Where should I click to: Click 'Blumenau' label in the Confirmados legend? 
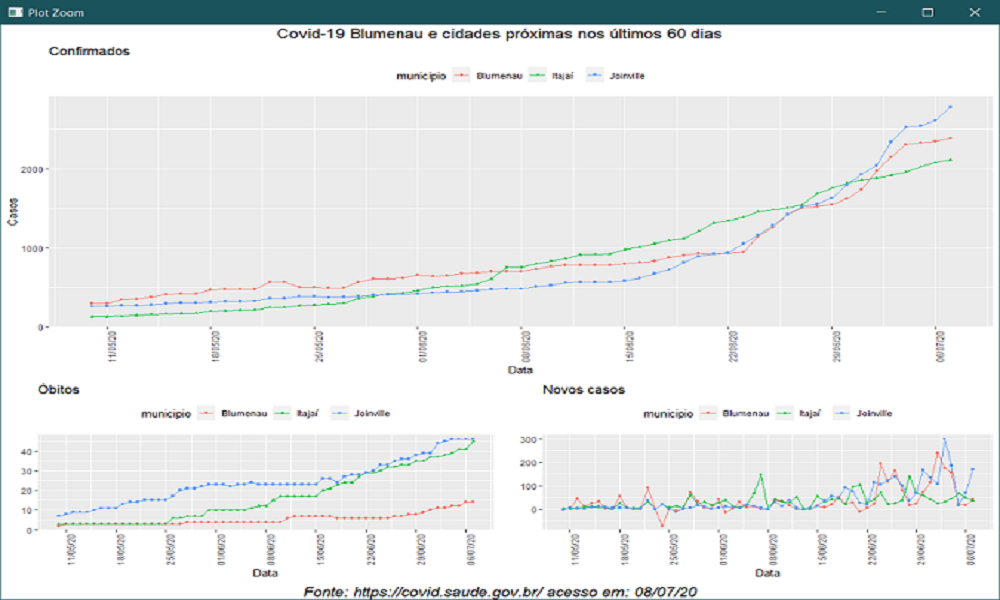point(499,76)
